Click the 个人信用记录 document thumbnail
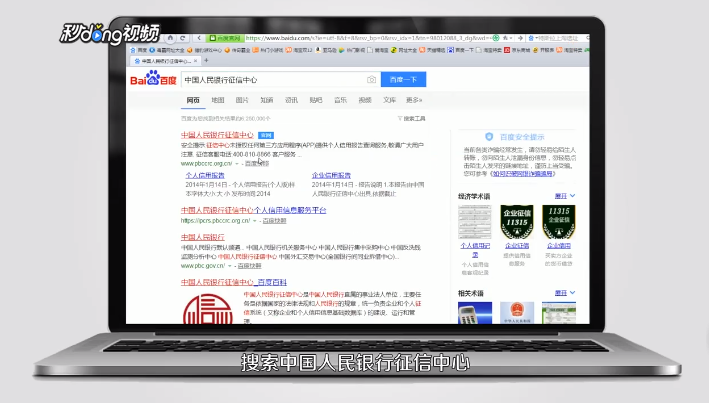The width and height of the screenshot is (709, 403). (x=475, y=222)
